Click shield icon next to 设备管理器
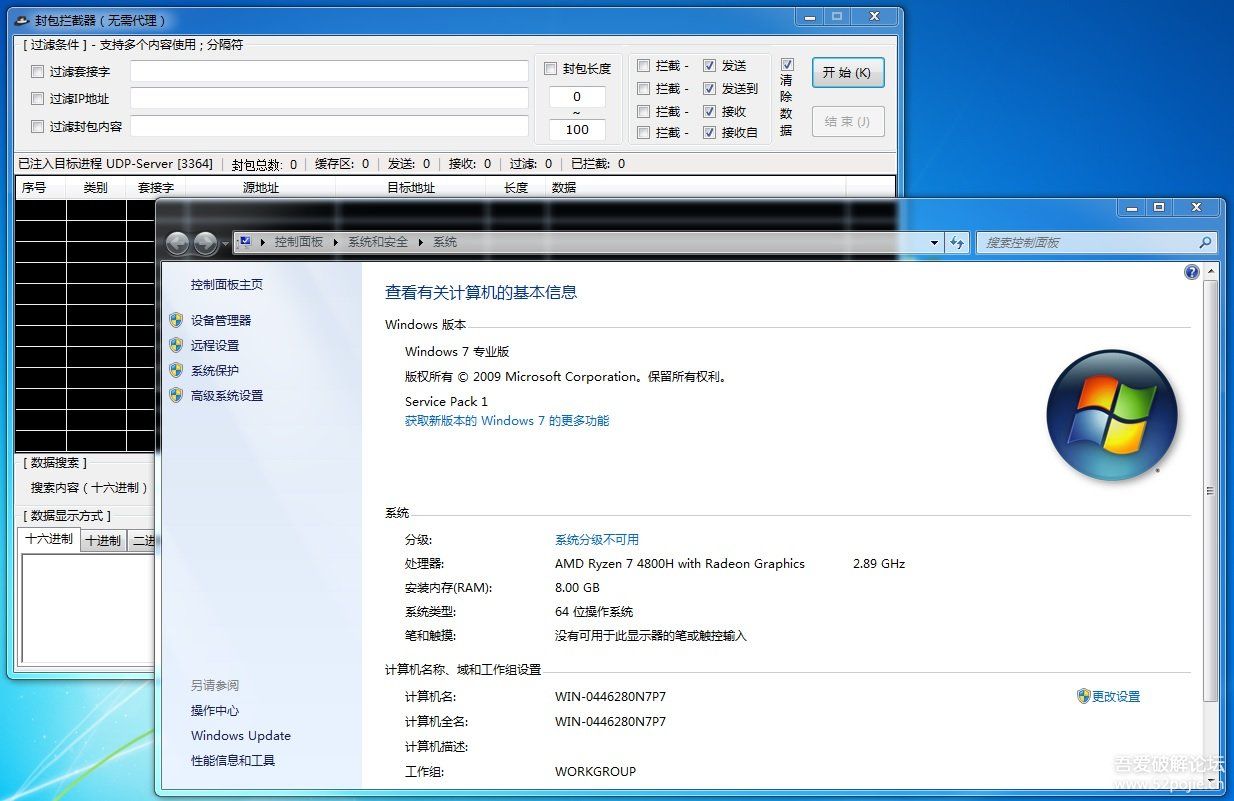This screenshot has width=1234, height=801. click(176, 320)
